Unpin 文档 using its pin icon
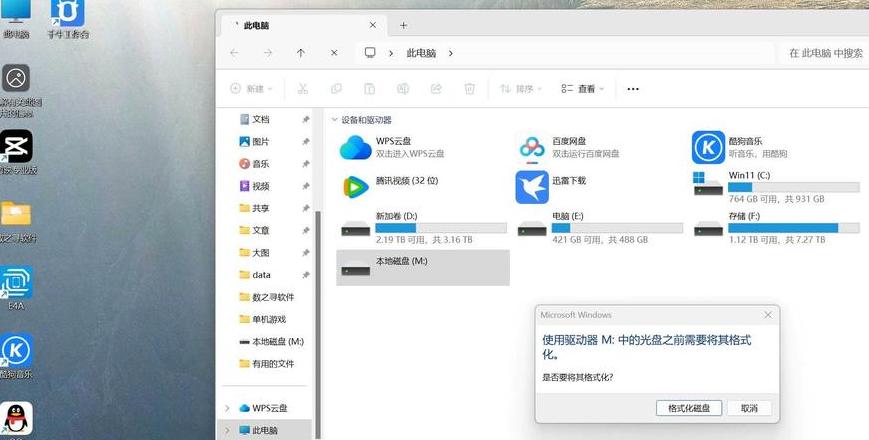 click(x=305, y=119)
